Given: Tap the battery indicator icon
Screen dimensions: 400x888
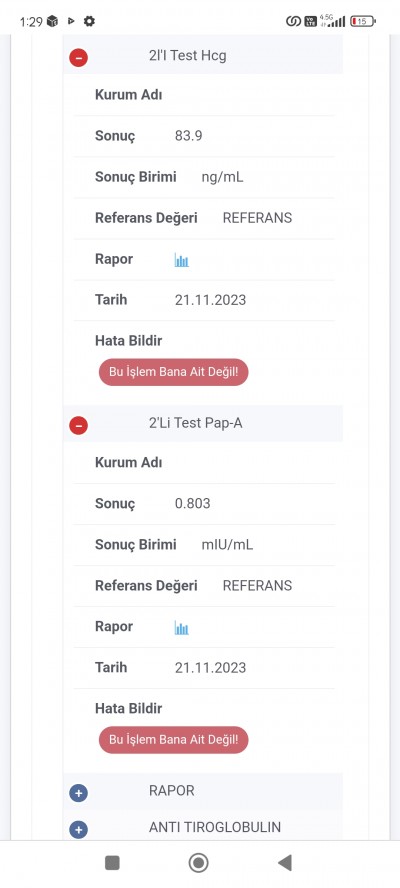Looking at the screenshot, I should [x=363, y=22].
